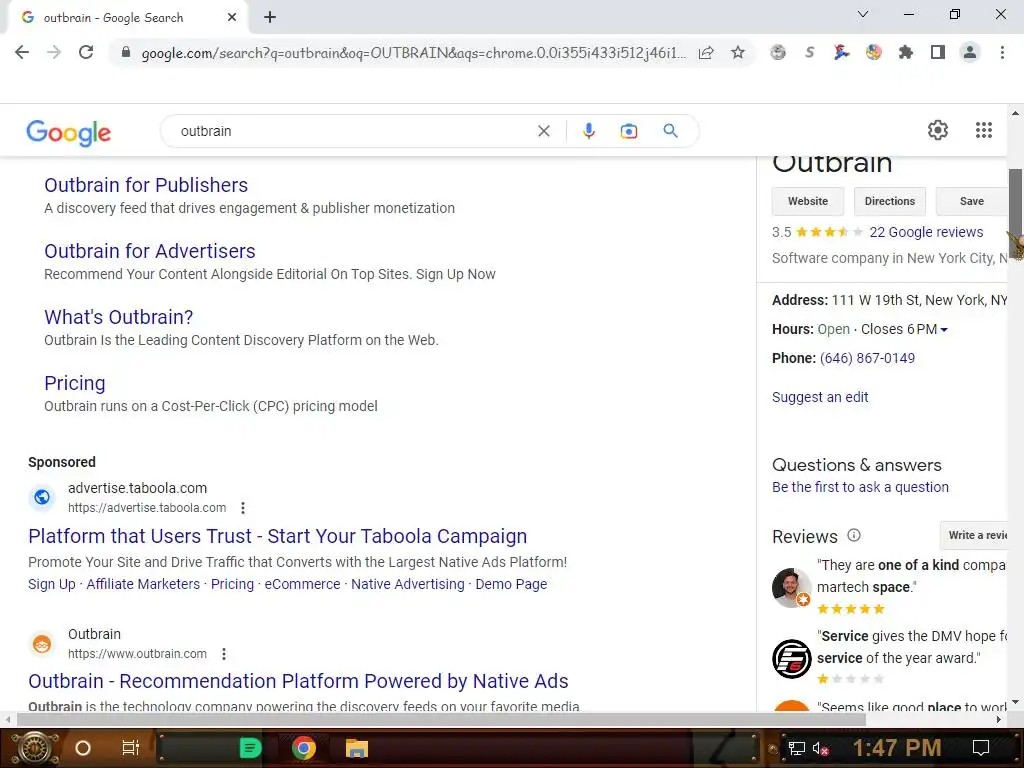Click the Save button in knowledge panel
This screenshot has height=768, width=1024.
pyautogui.click(x=971, y=201)
